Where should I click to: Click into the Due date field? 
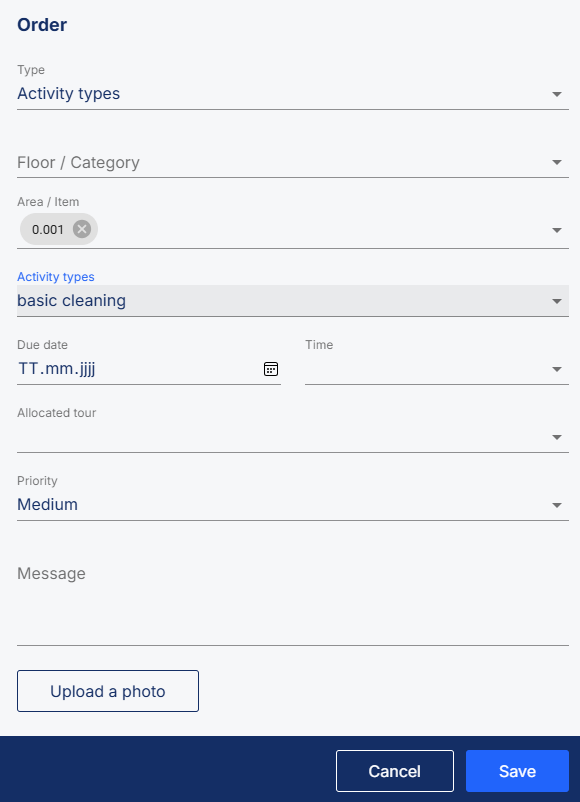138,369
